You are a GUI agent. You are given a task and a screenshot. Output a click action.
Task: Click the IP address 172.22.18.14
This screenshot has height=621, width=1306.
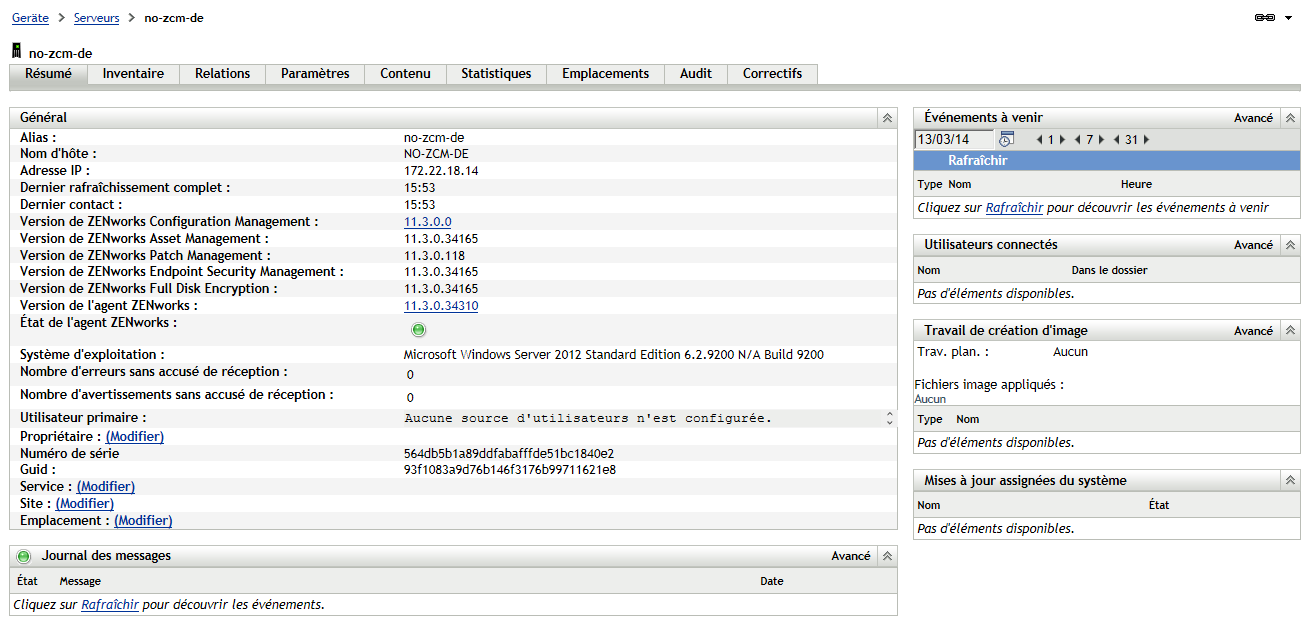441,171
